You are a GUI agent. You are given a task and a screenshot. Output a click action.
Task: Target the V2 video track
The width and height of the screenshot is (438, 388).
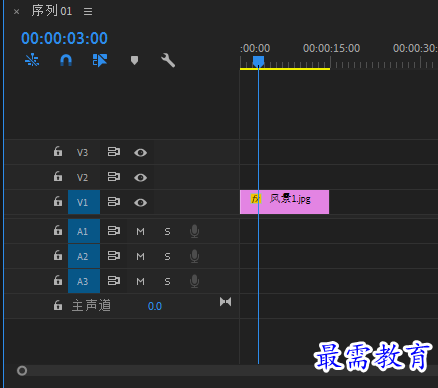(83, 177)
